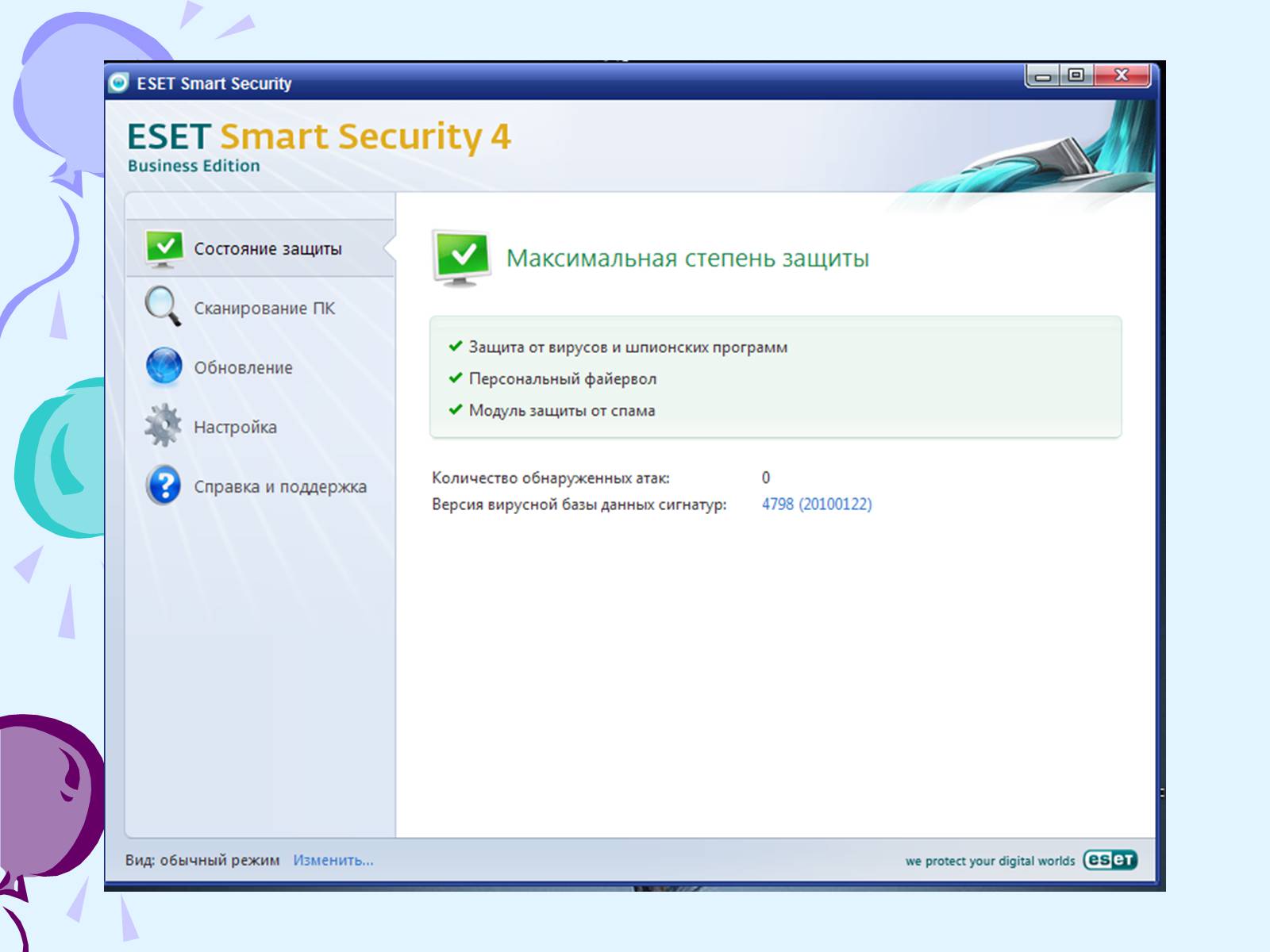The image size is (1270, 952).
Task: Go to the Обновление section
Action: (260, 367)
